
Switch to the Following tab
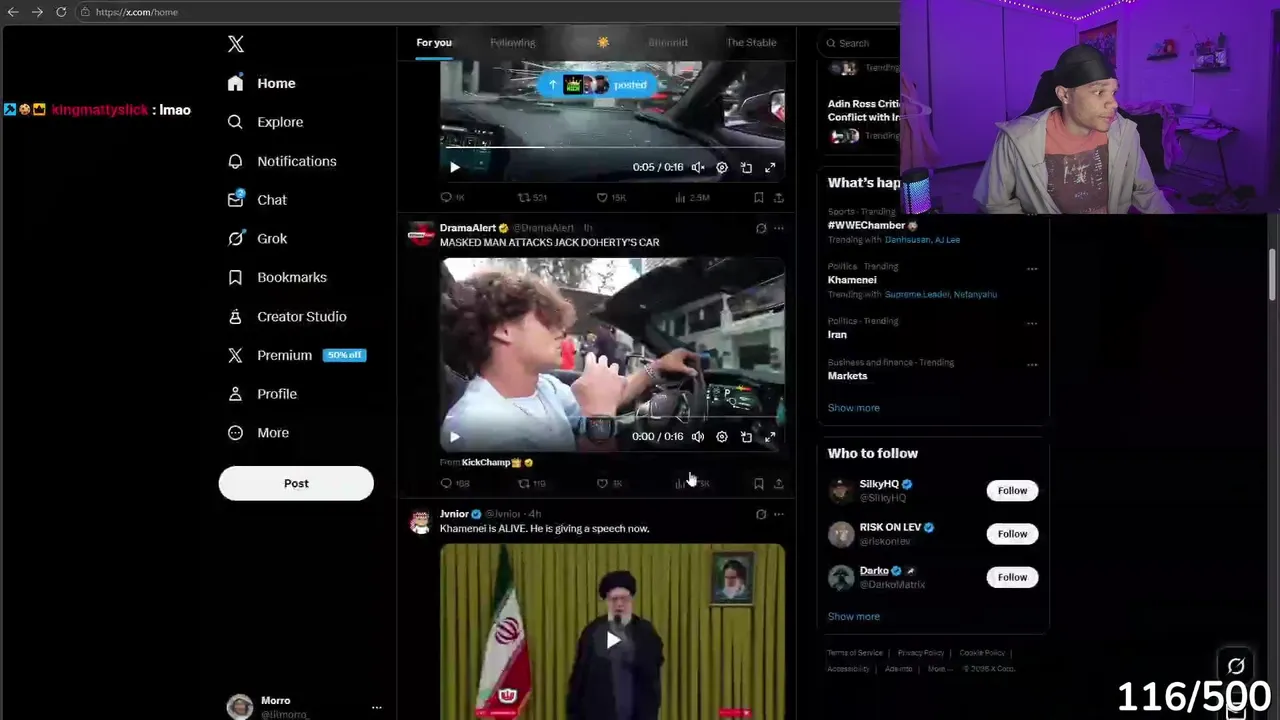click(x=513, y=42)
